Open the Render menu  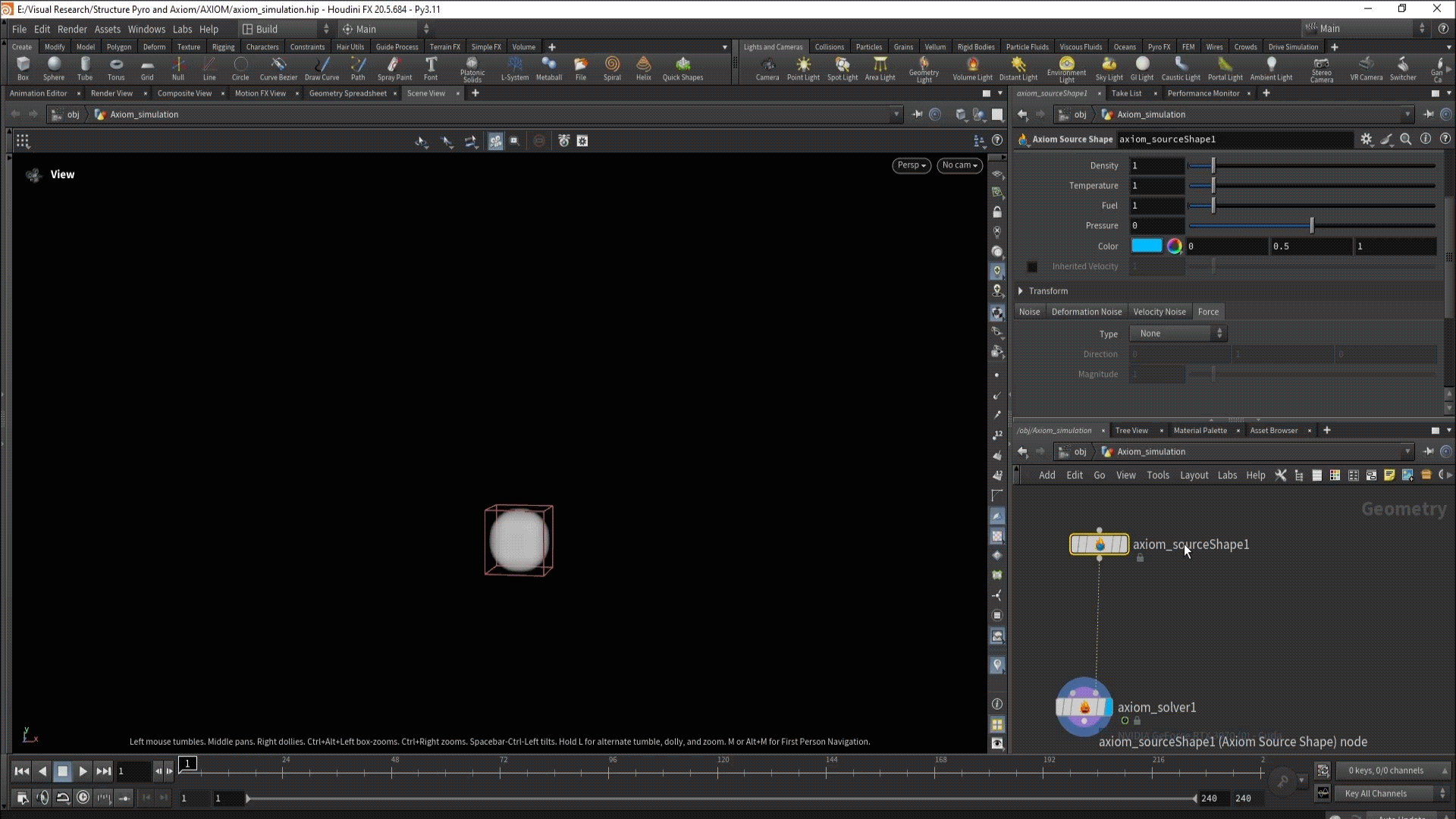coord(72,29)
